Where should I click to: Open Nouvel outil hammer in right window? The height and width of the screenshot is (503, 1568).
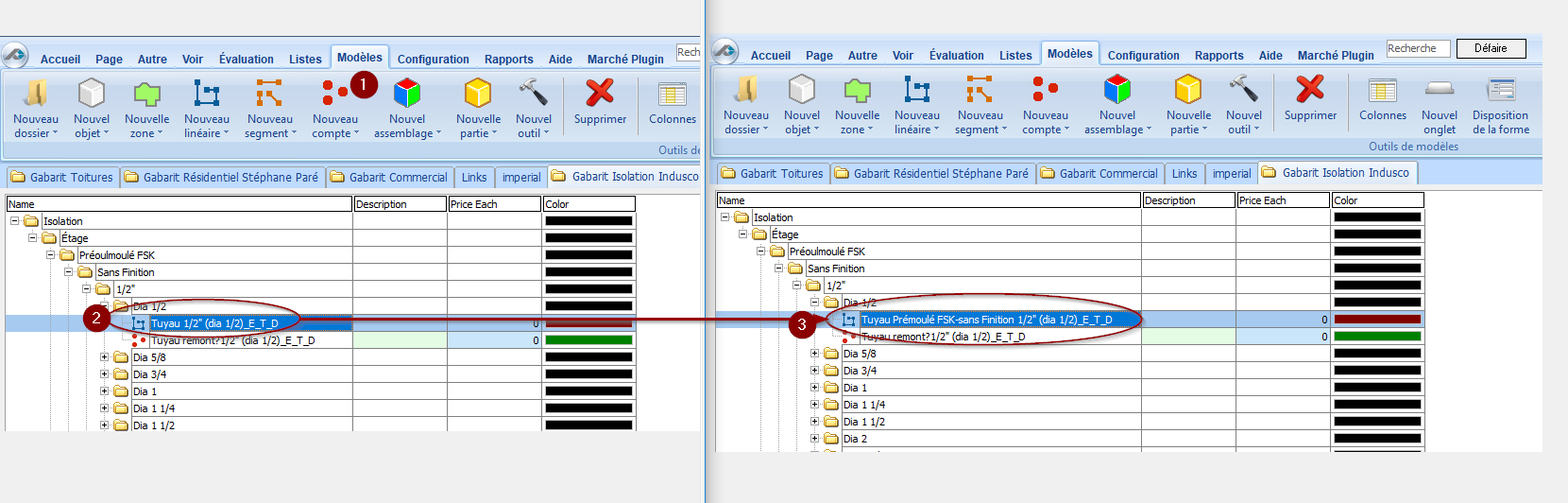tap(1243, 90)
